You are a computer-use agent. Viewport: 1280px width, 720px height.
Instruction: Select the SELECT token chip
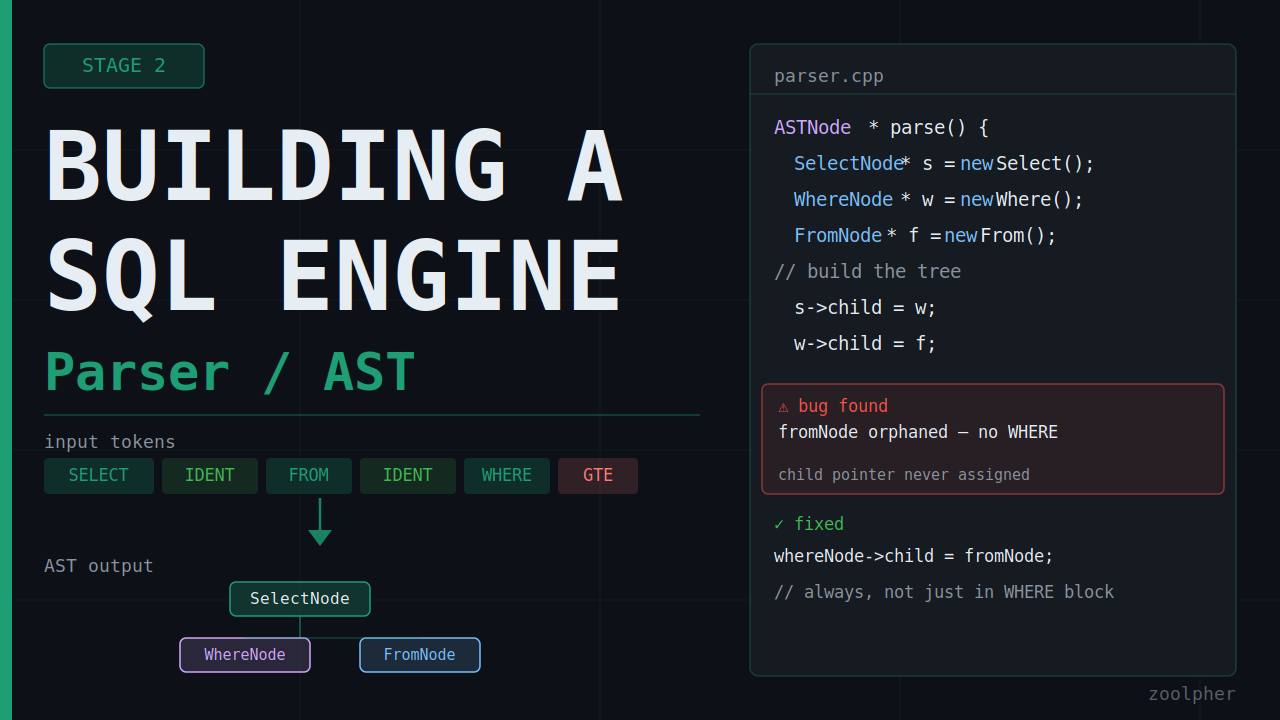tap(99, 476)
